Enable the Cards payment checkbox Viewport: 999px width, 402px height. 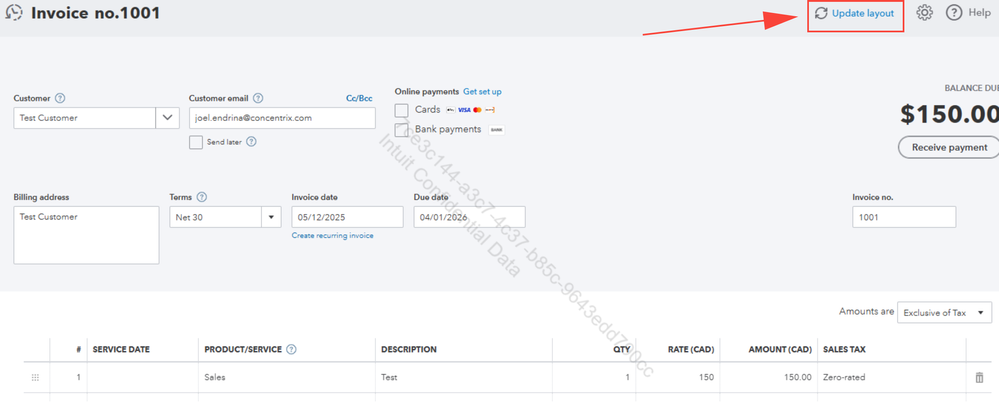(x=401, y=110)
